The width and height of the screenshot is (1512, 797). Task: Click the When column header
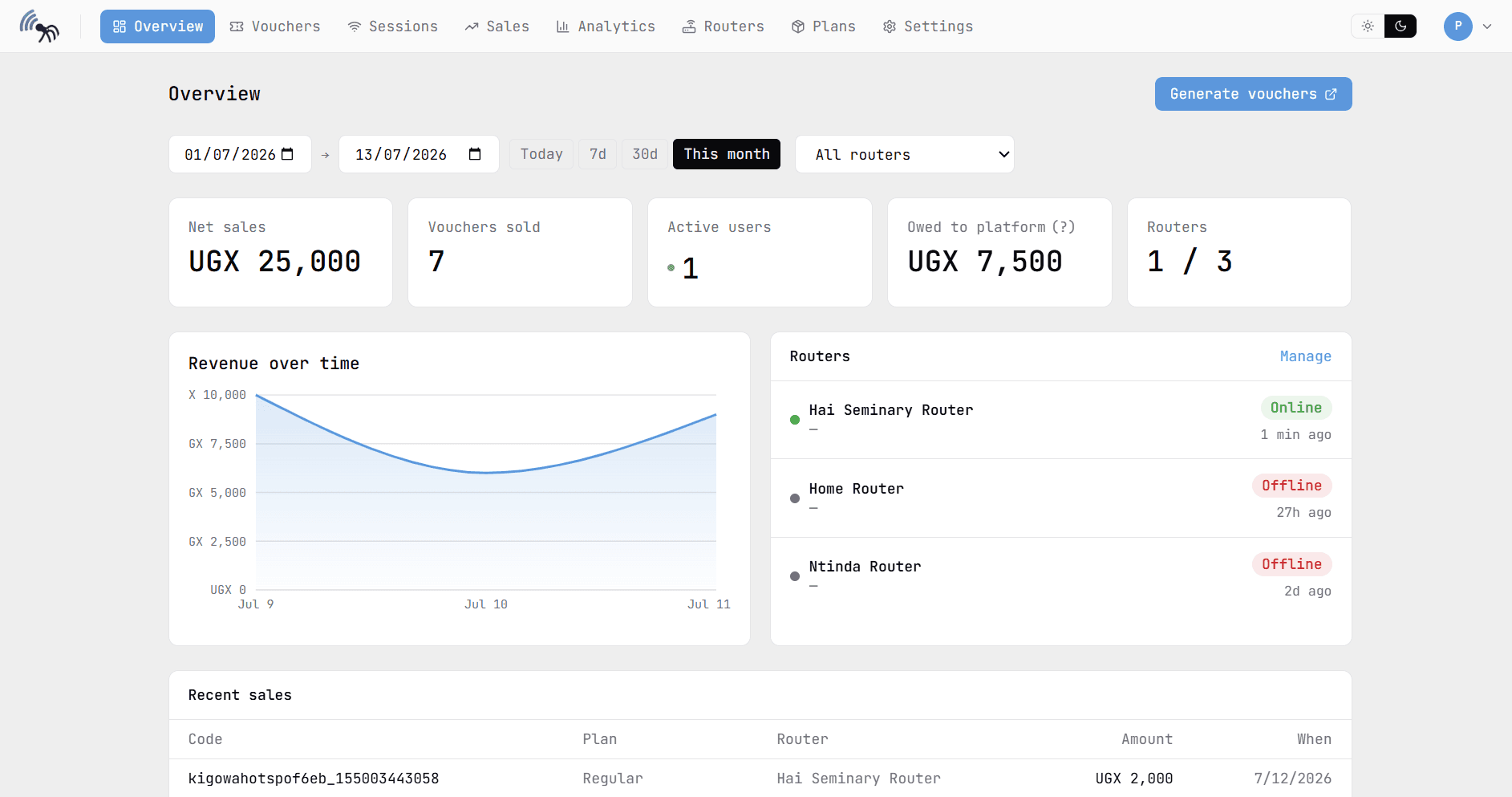coord(1315,739)
